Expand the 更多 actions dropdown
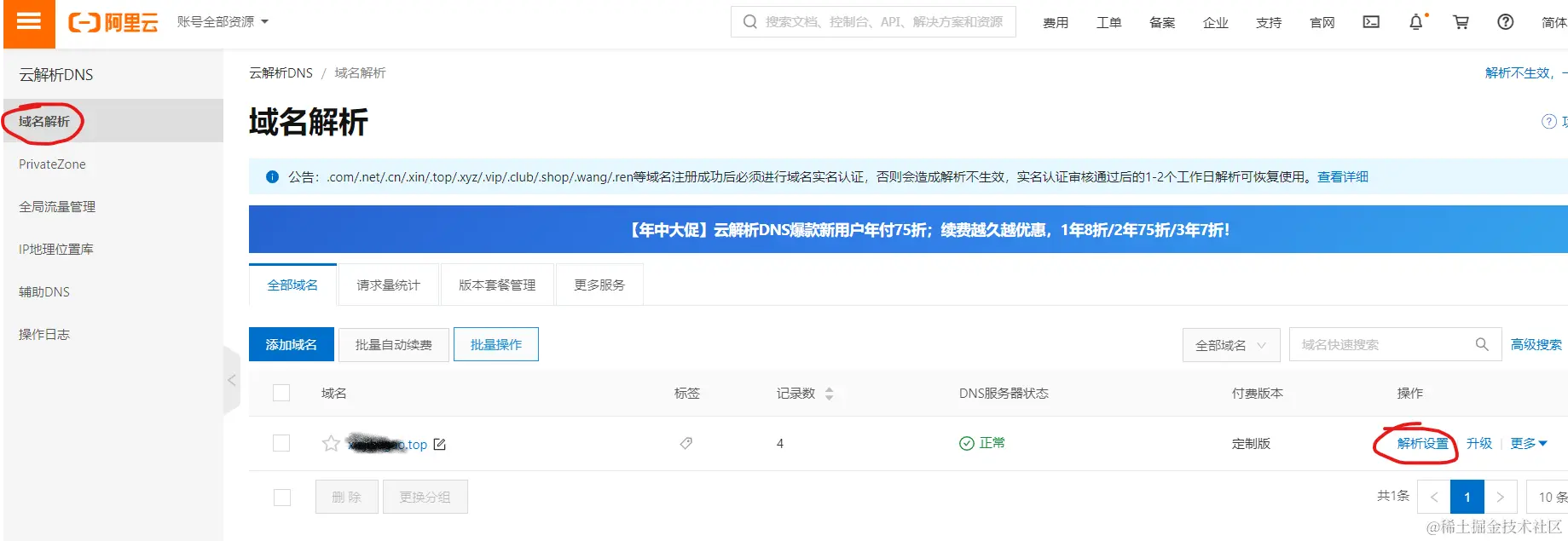Image resolution: width=1568 pixels, height=541 pixels. [1529, 444]
